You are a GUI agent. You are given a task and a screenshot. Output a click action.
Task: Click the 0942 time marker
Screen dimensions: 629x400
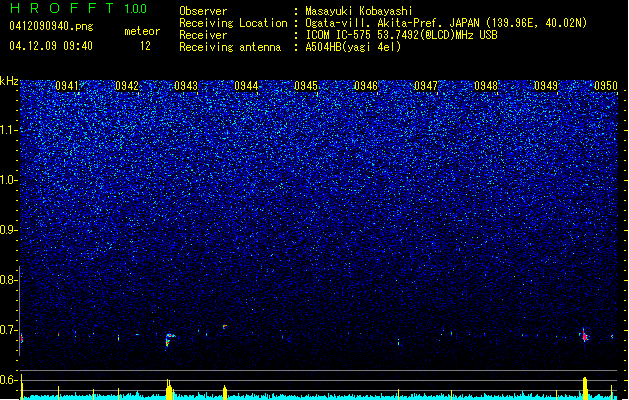tap(127, 86)
